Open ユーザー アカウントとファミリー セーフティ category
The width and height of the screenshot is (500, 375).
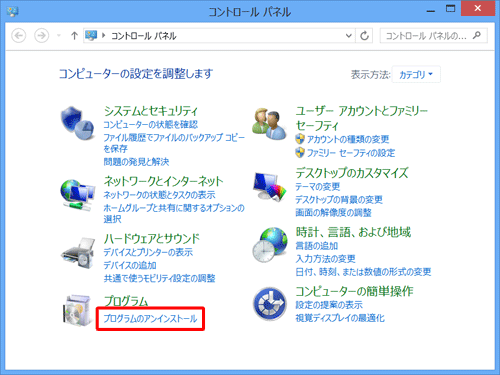pyautogui.click(x=361, y=118)
